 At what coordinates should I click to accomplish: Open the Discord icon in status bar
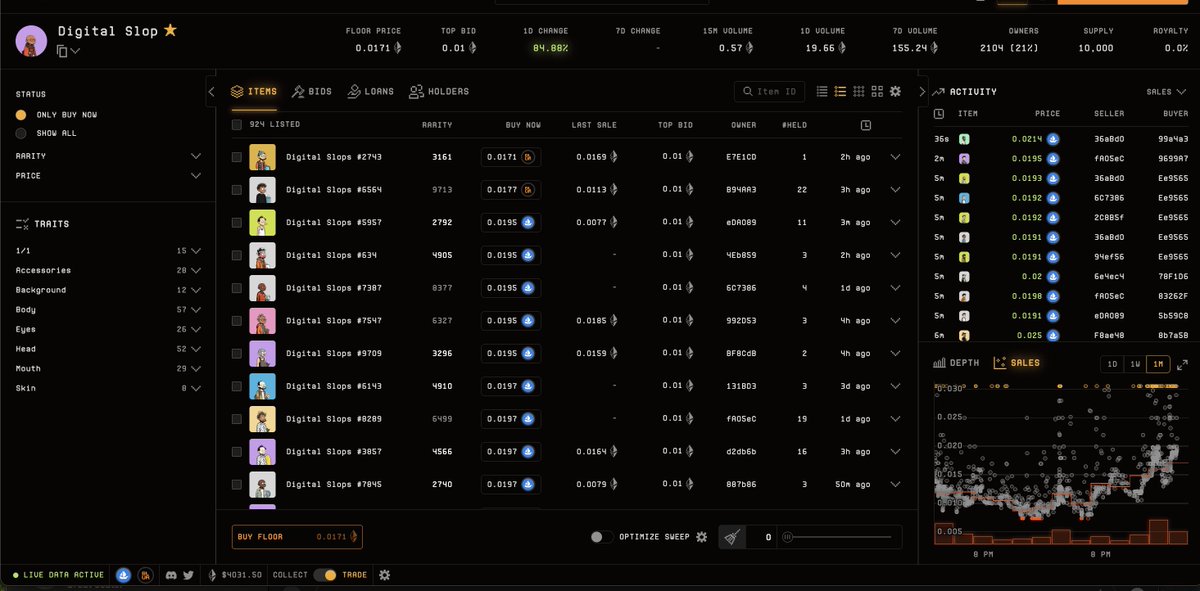pyautogui.click(x=172, y=575)
